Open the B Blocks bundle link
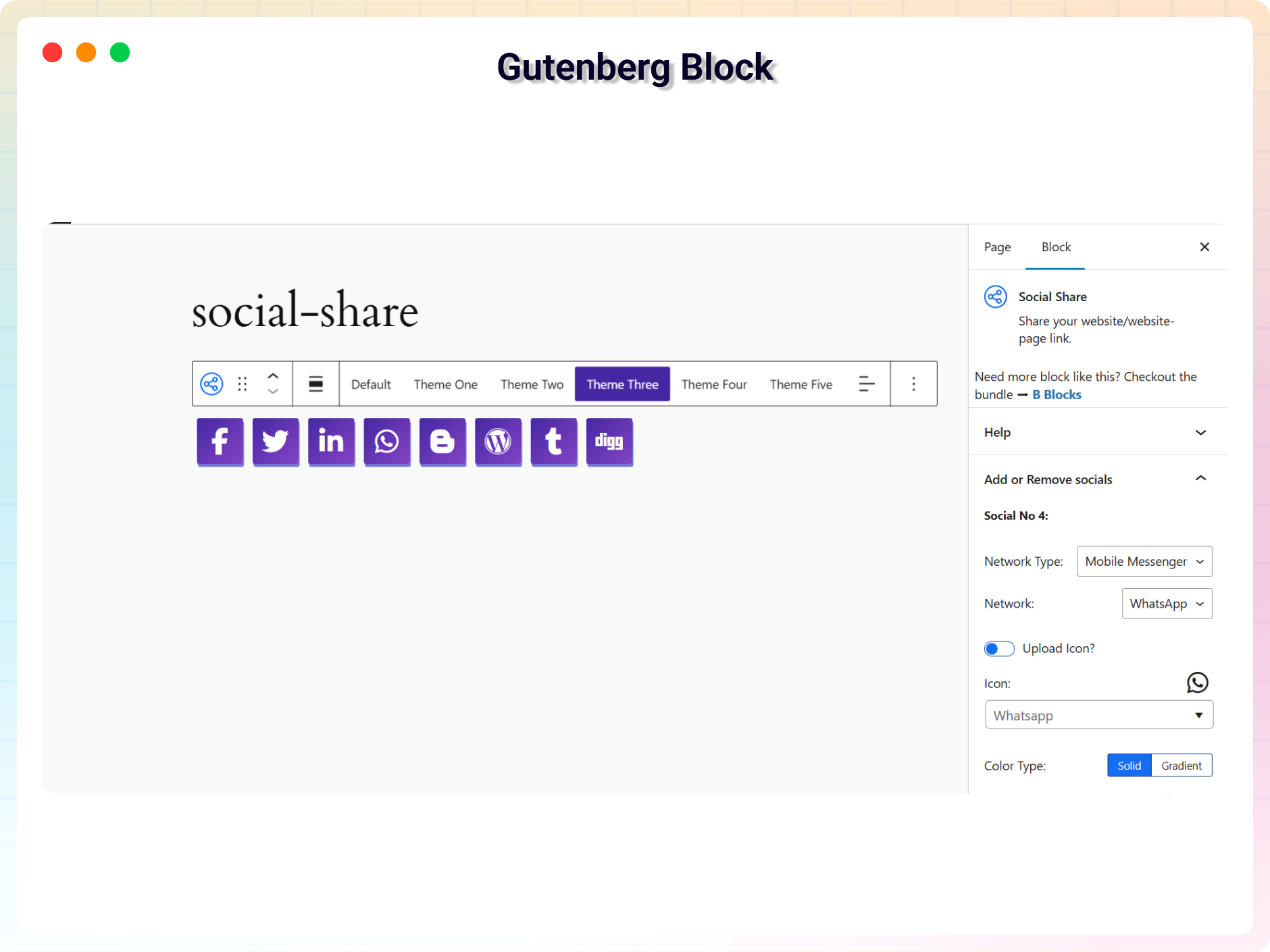The width and height of the screenshot is (1270, 952). pos(1056,394)
